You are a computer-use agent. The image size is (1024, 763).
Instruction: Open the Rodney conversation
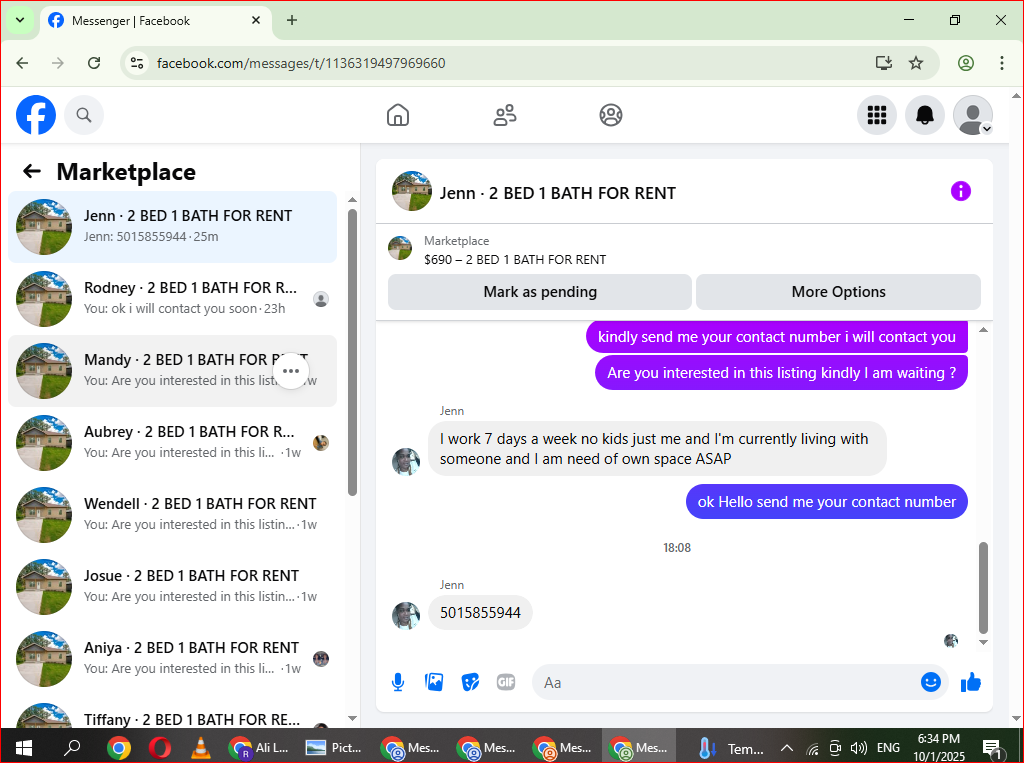pos(172,299)
